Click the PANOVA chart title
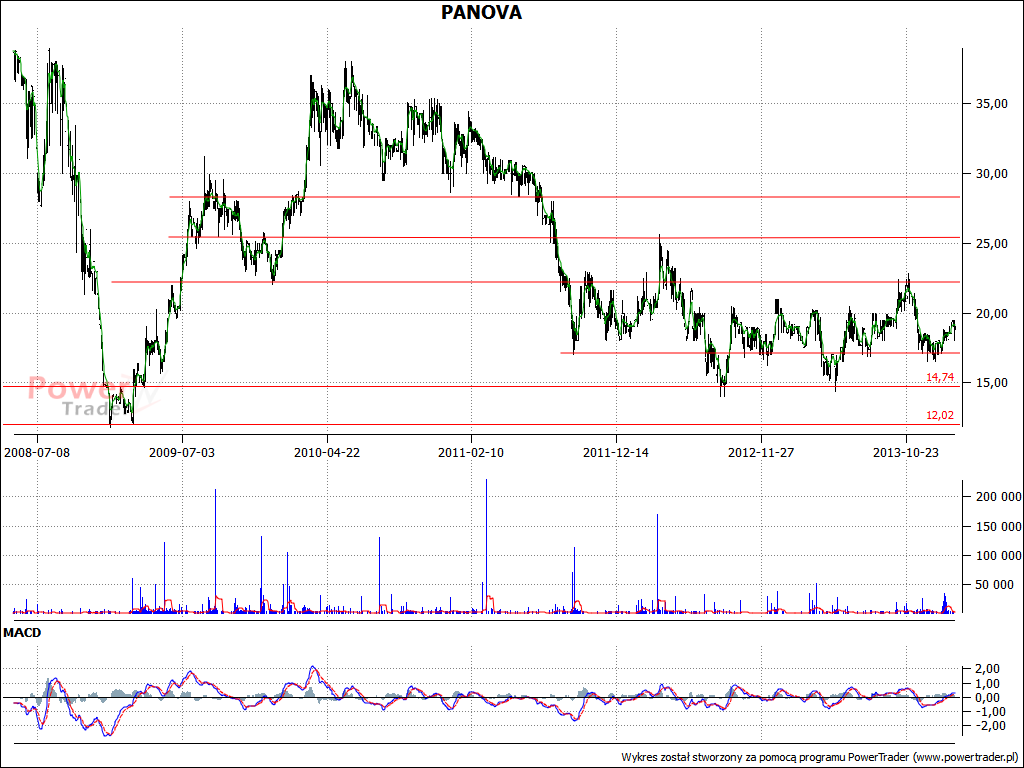1024x768 pixels. point(481,12)
